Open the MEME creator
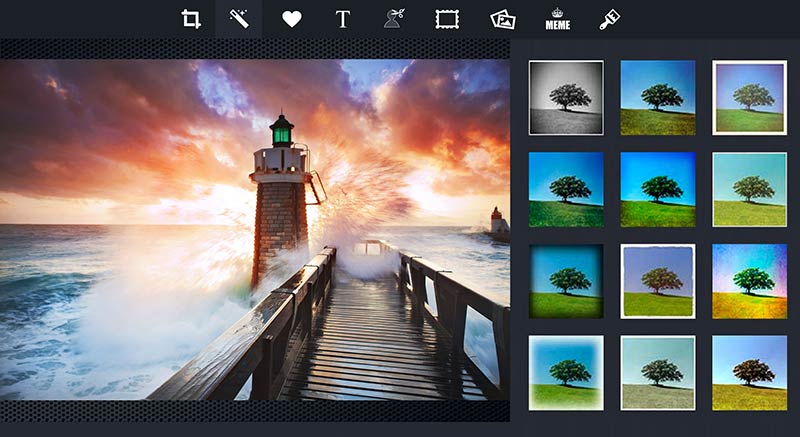Image resolution: width=800 pixels, height=437 pixels. (x=557, y=19)
